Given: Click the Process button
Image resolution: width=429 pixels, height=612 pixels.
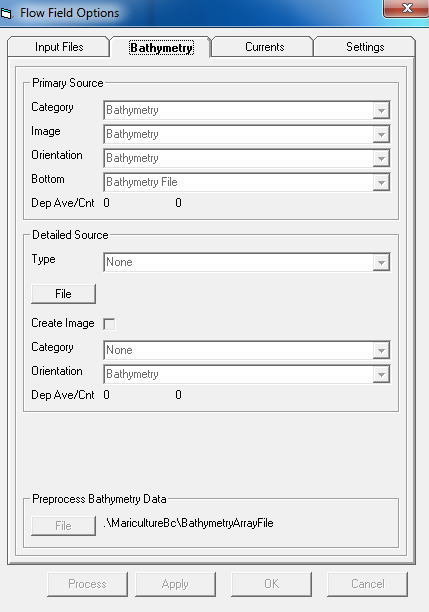Looking at the screenshot, I should tap(87, 584).
